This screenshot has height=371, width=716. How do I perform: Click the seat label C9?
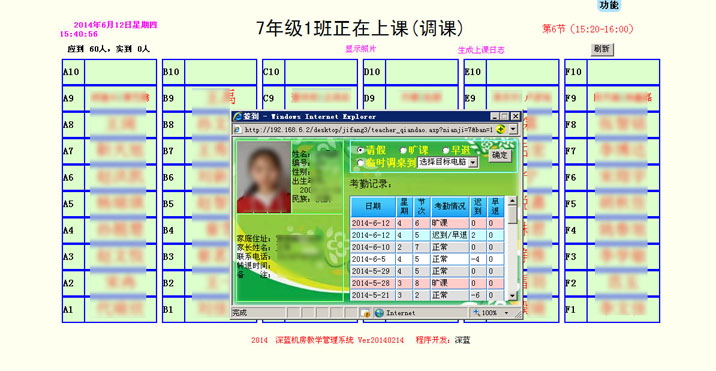268,98
